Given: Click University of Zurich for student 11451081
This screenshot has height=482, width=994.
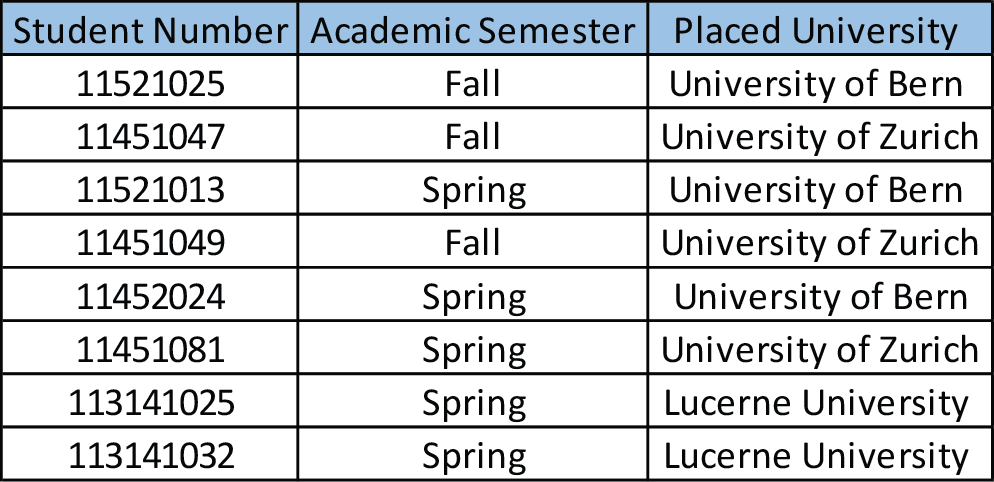Looking at the screenshot, I should coord(820,348).
